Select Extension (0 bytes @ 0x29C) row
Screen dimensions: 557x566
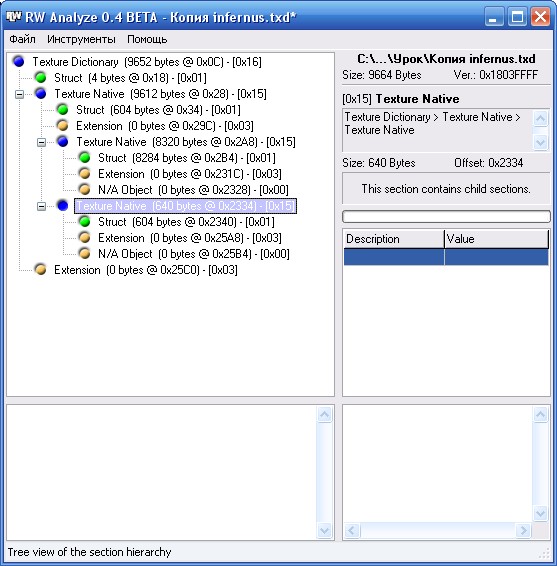coord(165,126)
